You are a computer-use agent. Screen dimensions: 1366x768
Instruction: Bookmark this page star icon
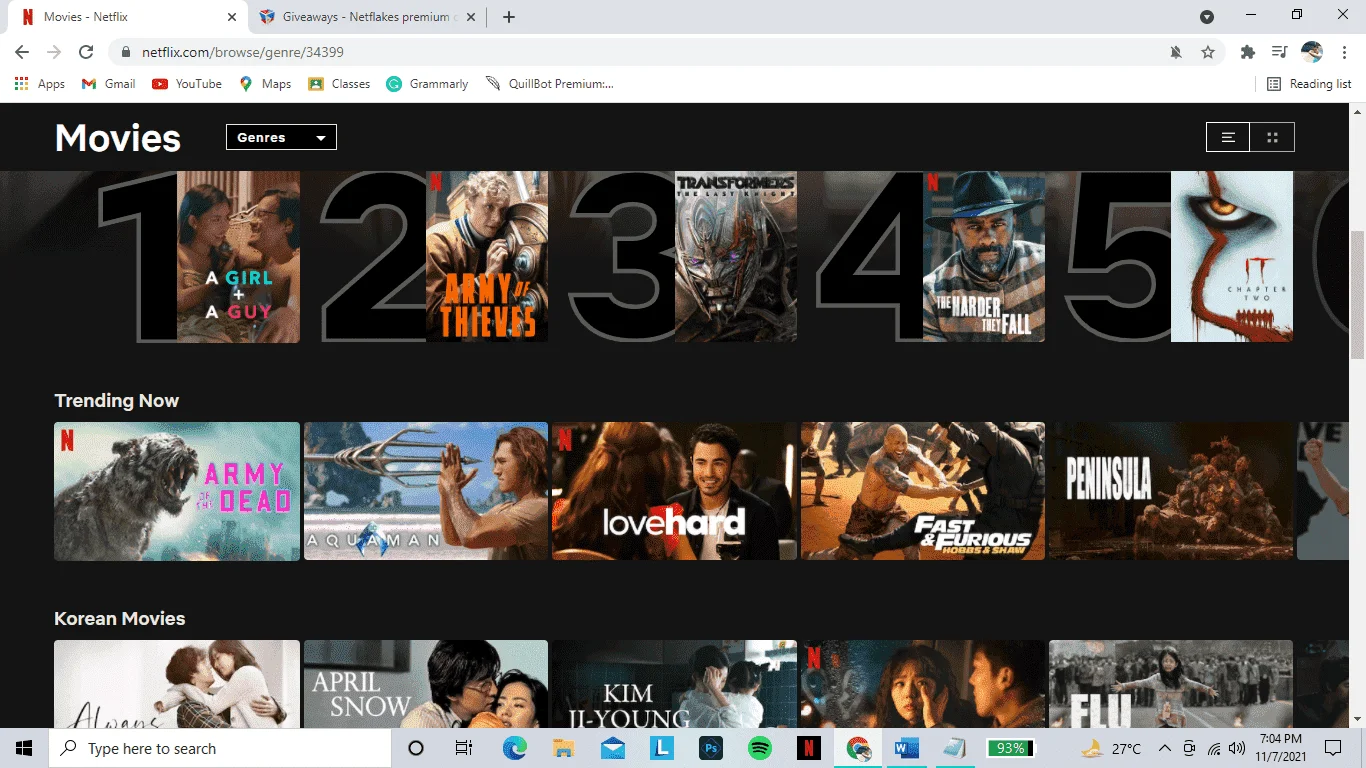(x=1208, y=52)
